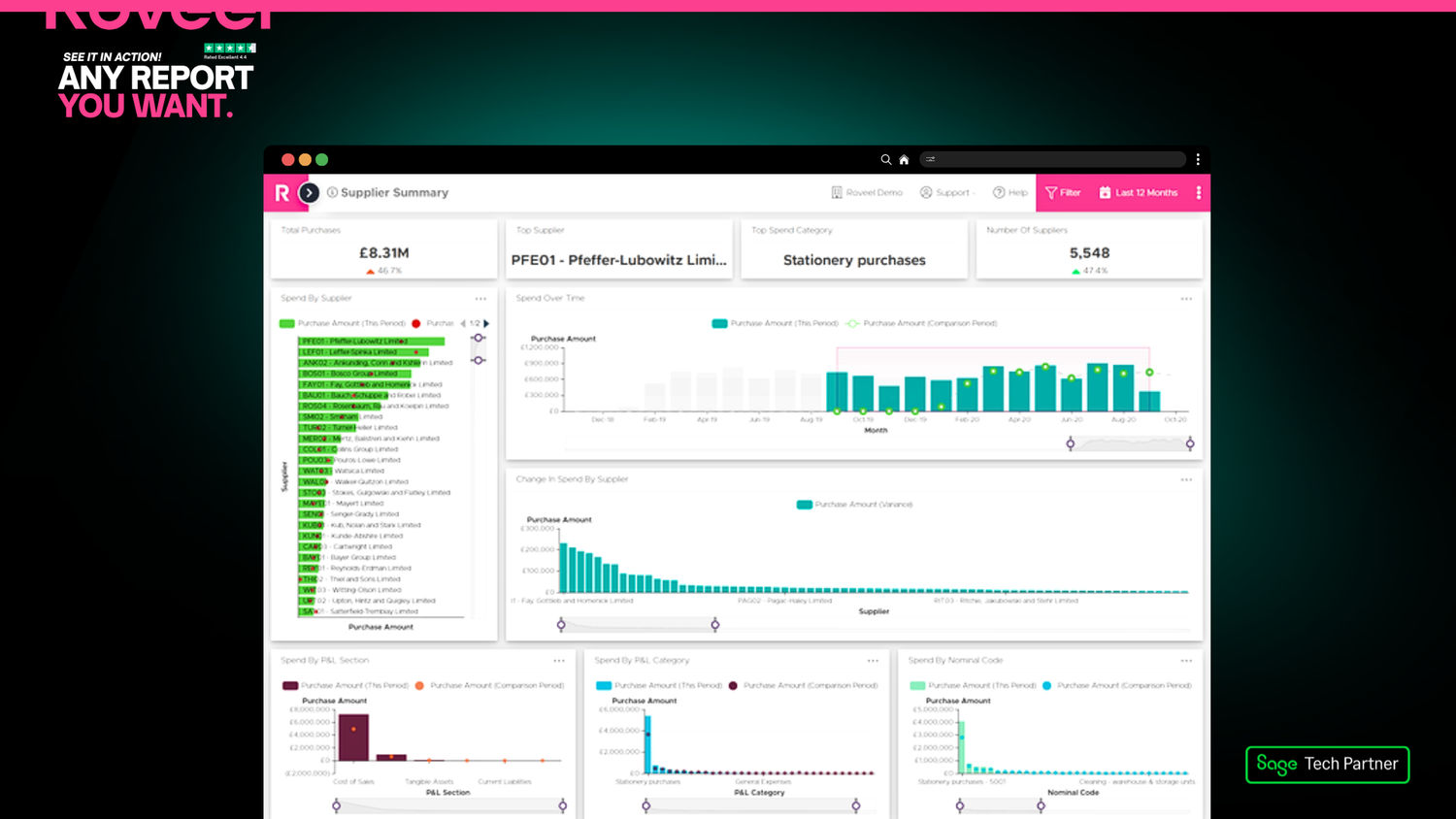Click left range slider handle under Spend Over Time

(1071, 443)
